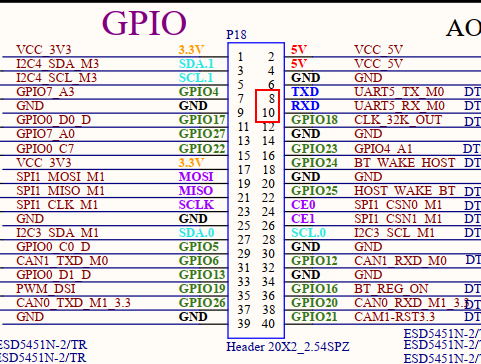
Task: Select the purple MOSI label
Action: [196, 176]
